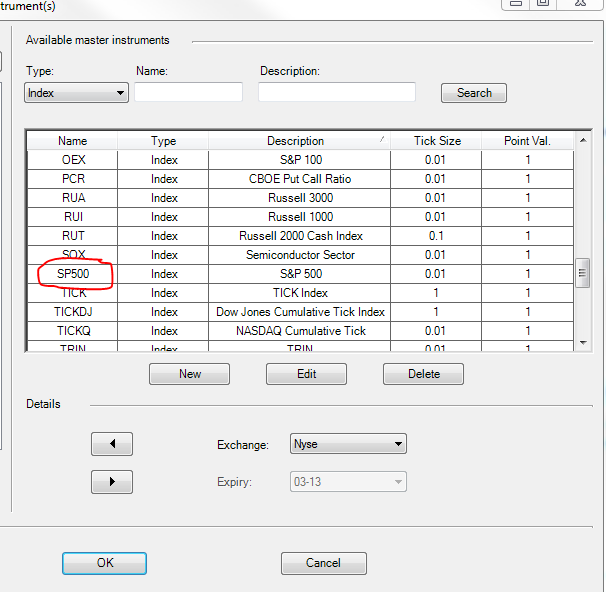606x592 pixels.
Task: Click the instrument list scrollbar thumb
Action: [582, 273]
